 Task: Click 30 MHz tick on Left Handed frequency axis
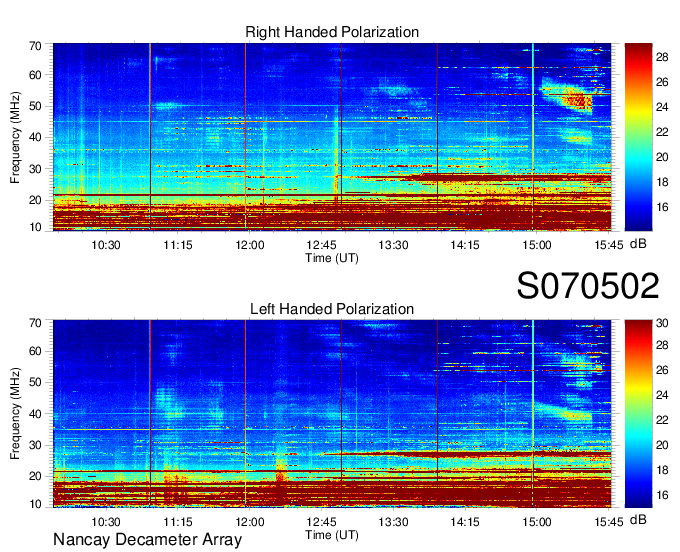[x=35, y=445]
